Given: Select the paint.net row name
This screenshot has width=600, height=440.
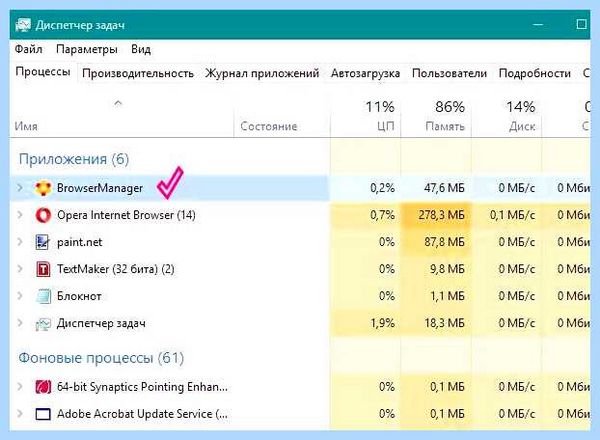Looking at the screenshot, I should point(80,242).
